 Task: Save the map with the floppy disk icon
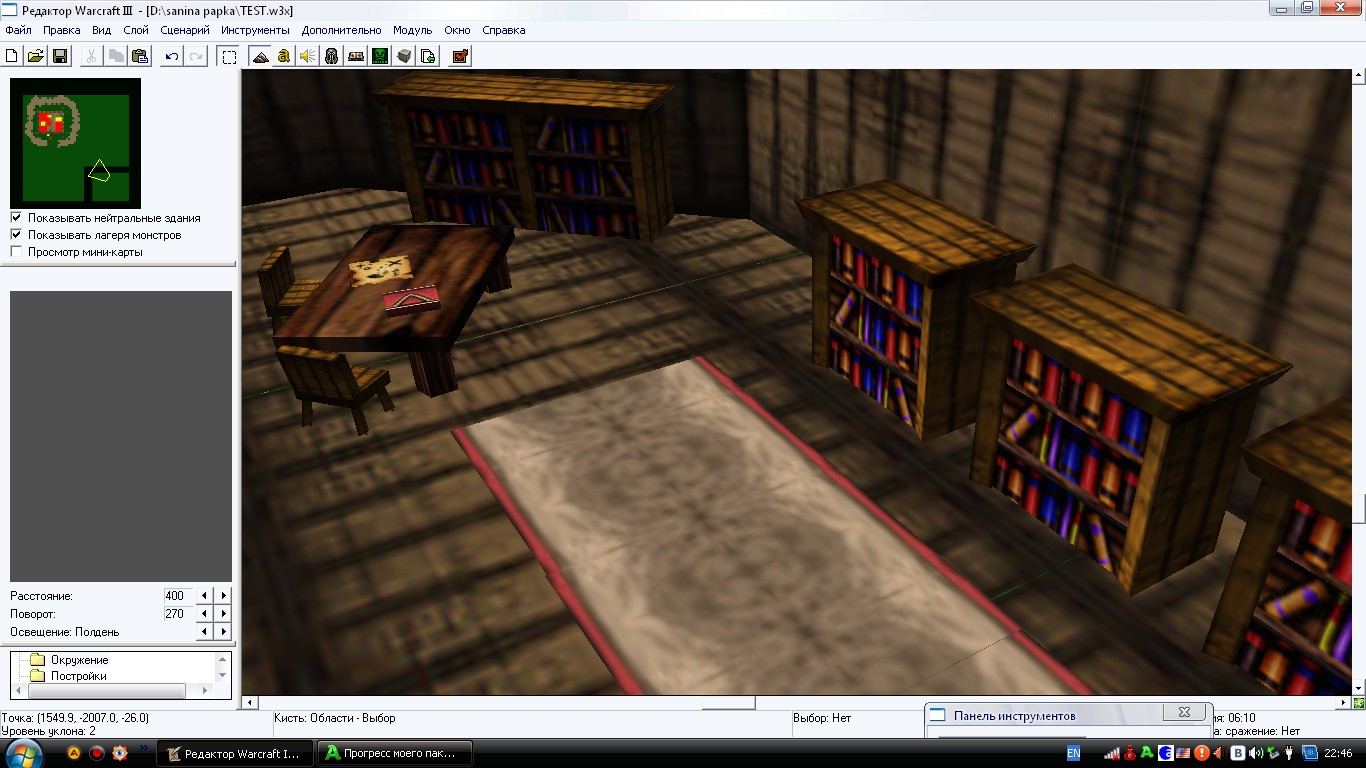click(60, 56)
